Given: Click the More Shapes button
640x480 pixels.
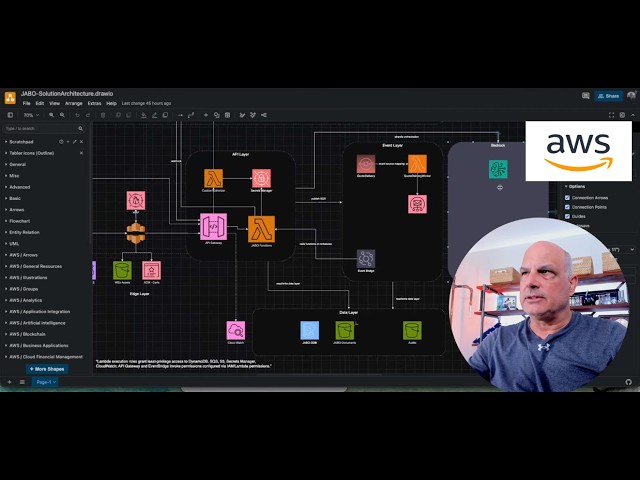Looking at the screenshot, I should [x=47, y=369].
